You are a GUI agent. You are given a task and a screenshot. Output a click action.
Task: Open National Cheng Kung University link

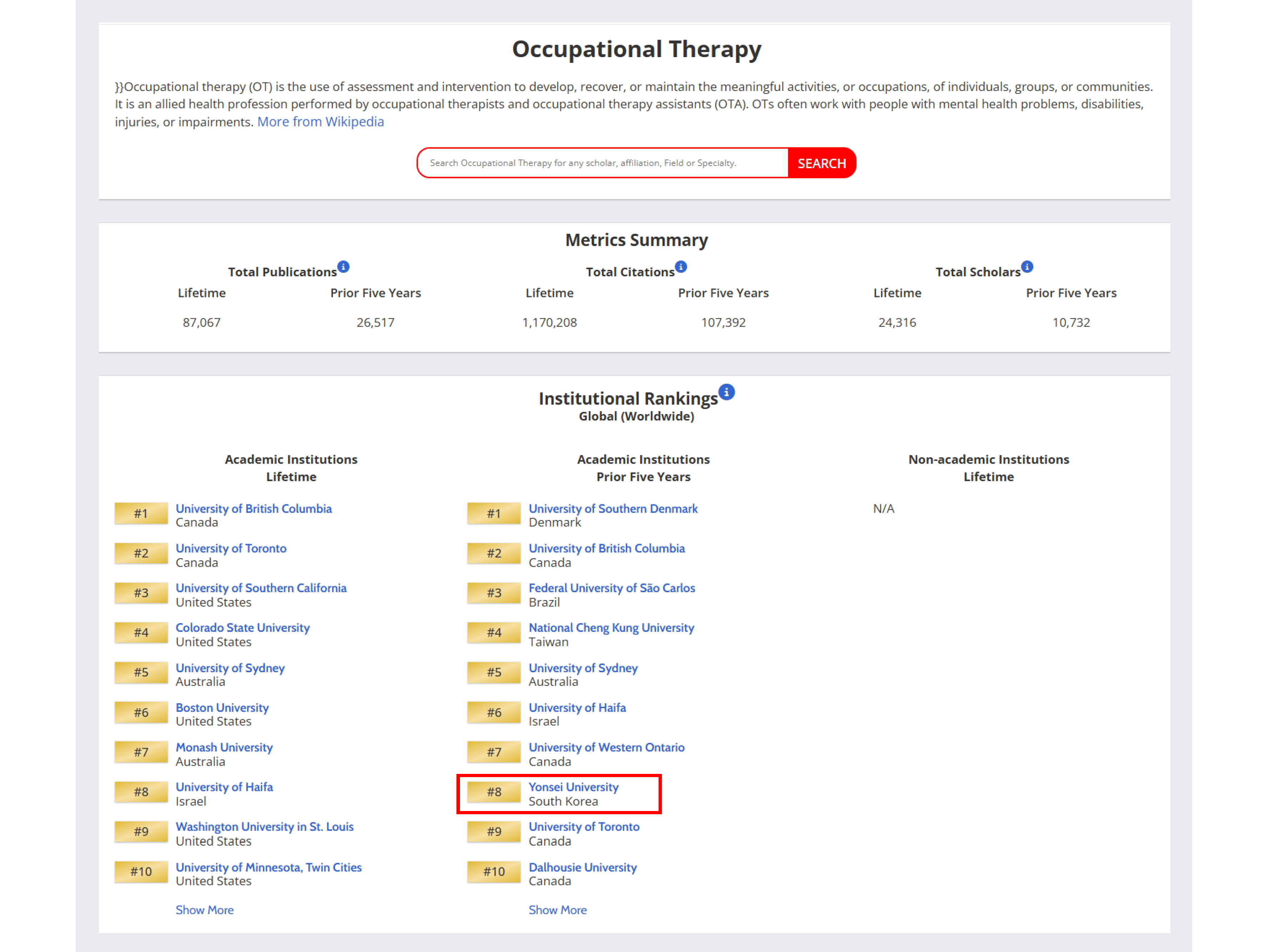point(611,627)
